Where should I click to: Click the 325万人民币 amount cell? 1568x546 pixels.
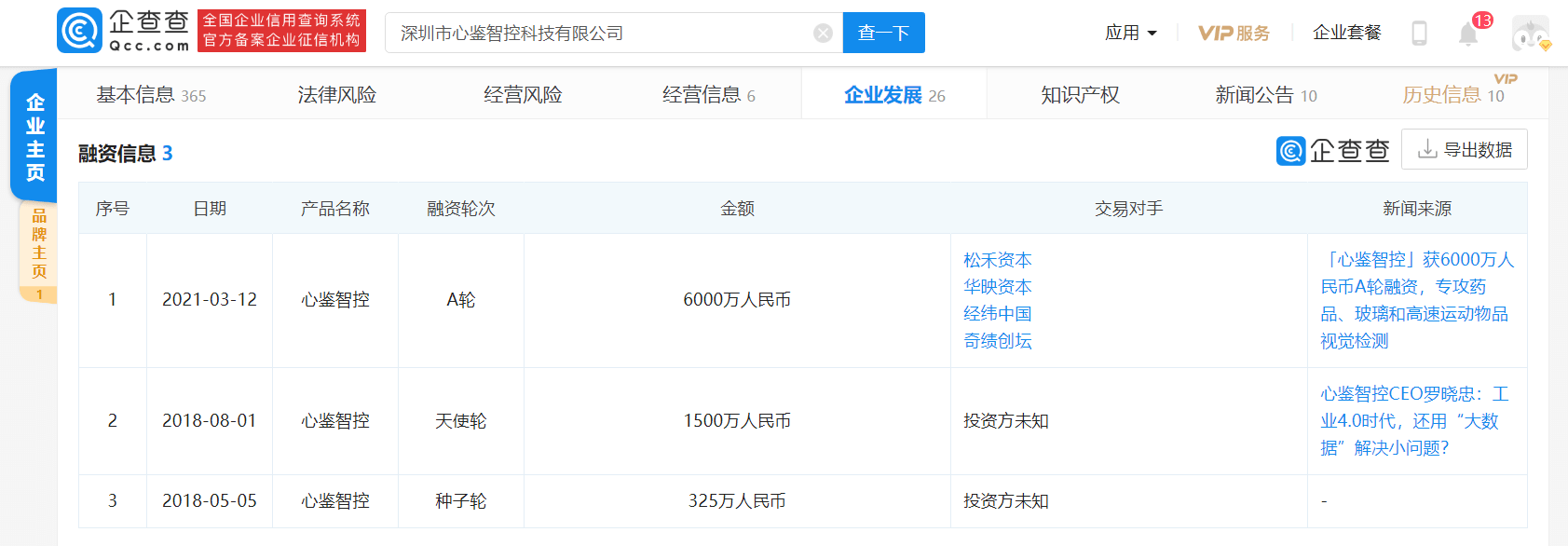tap(737, 501)
